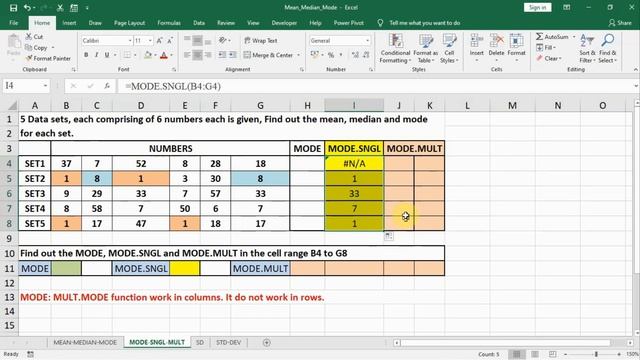Open Cell Styles gallery

(449, 49)
